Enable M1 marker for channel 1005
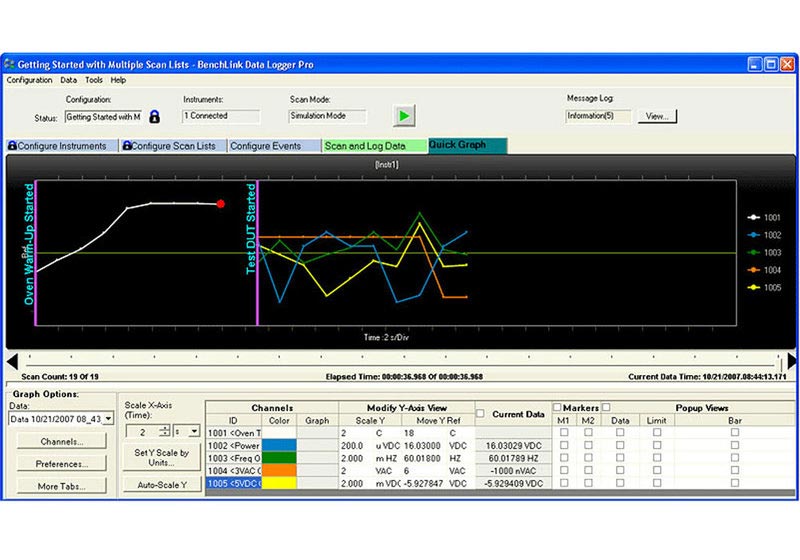 tap(564, 482)
